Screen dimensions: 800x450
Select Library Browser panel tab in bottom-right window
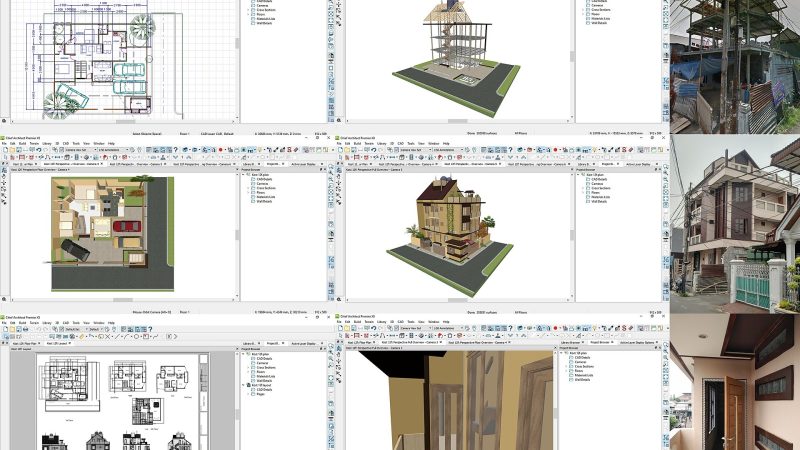(x=570, y=342)
